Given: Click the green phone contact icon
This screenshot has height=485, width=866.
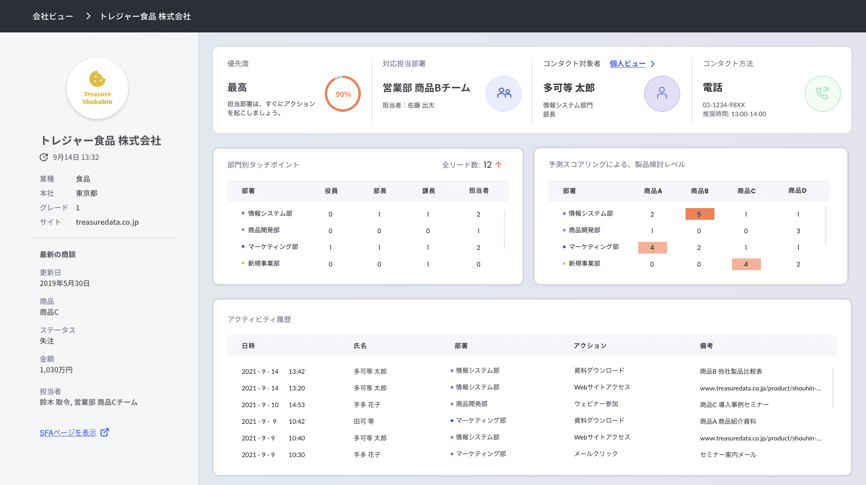Looking at the screenshot, I should pos(822,93).
